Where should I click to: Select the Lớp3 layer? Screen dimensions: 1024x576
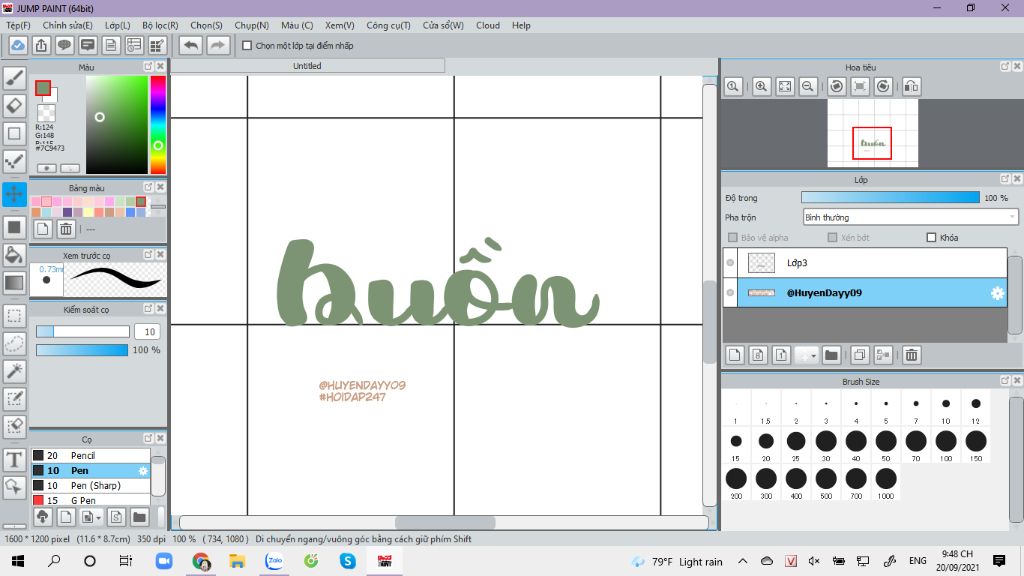click(x=872, y=263)
